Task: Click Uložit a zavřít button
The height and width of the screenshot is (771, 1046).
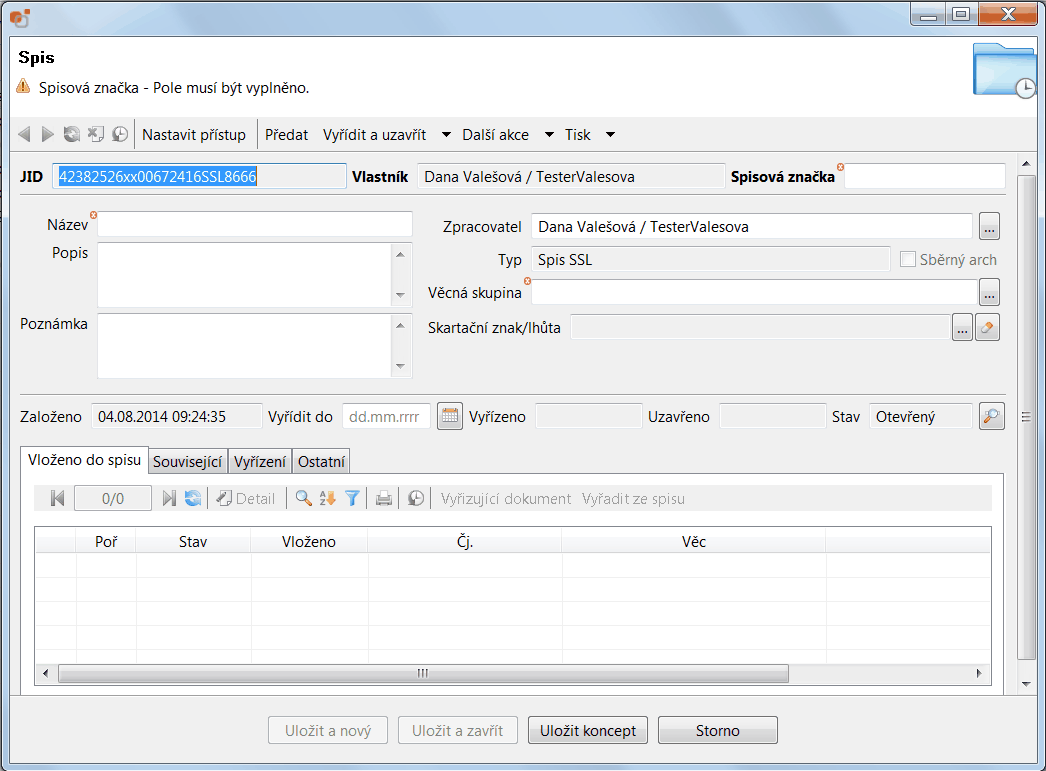Action: coord(458,730)
